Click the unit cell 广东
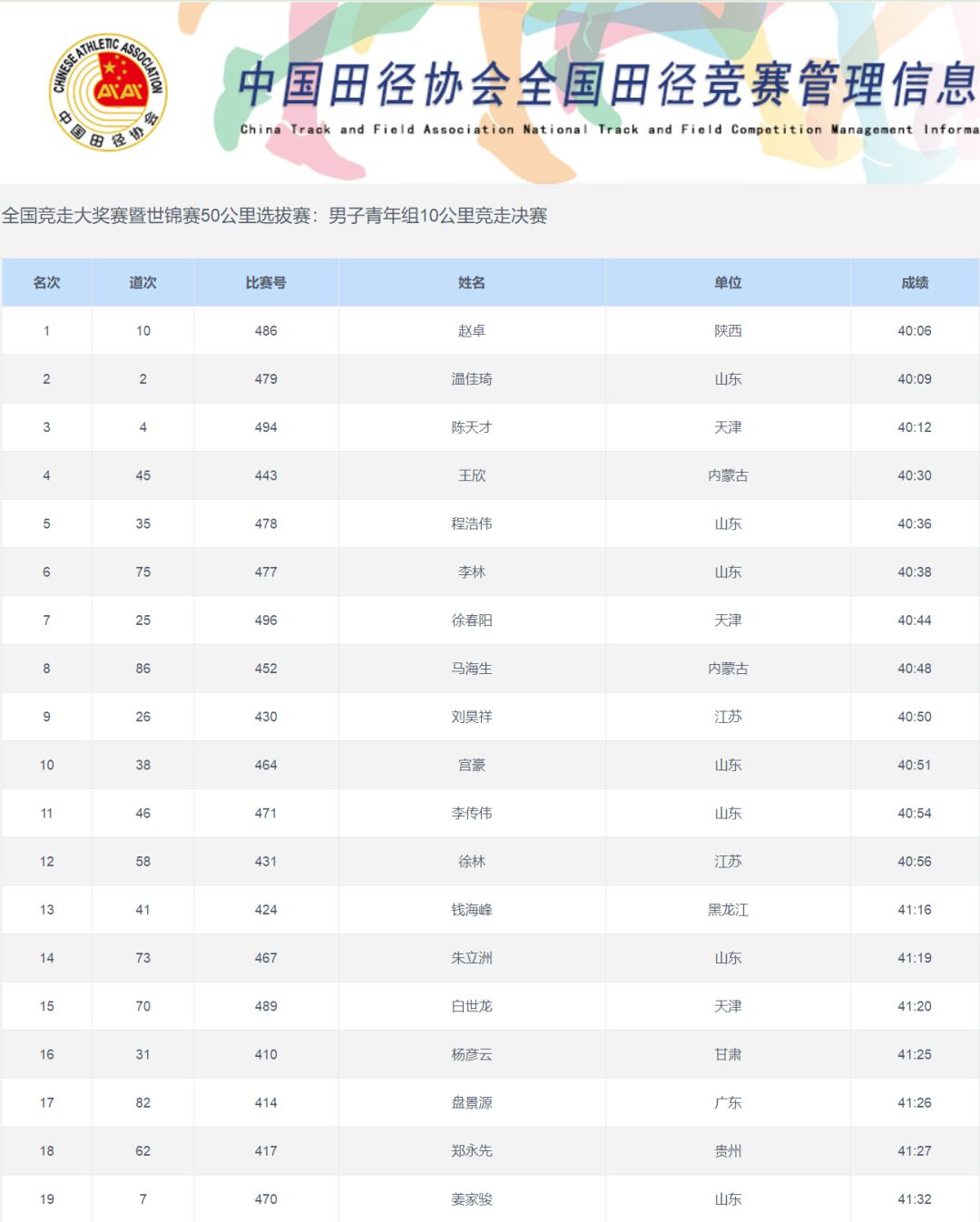 pos(728,1102)
